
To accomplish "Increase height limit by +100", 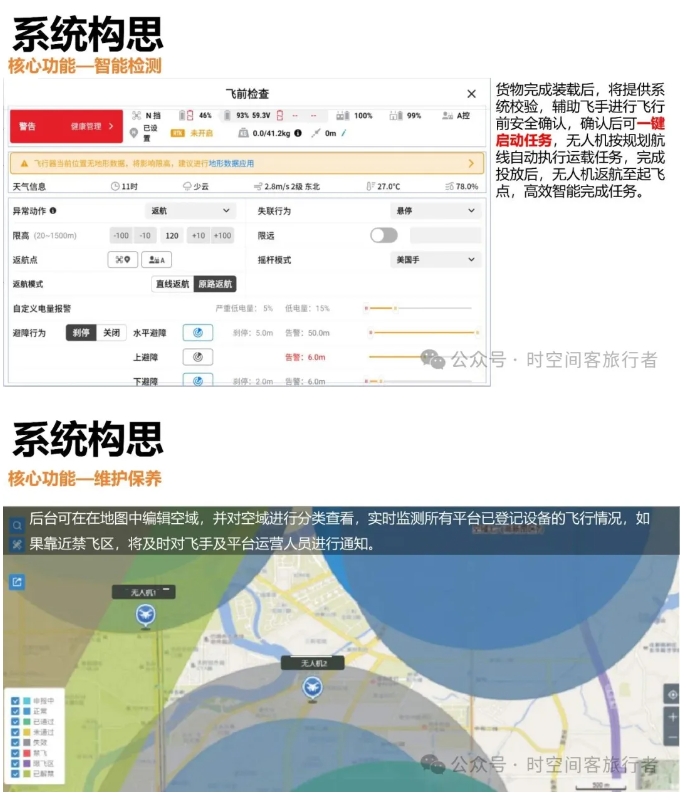I will [x=222, y=235].
